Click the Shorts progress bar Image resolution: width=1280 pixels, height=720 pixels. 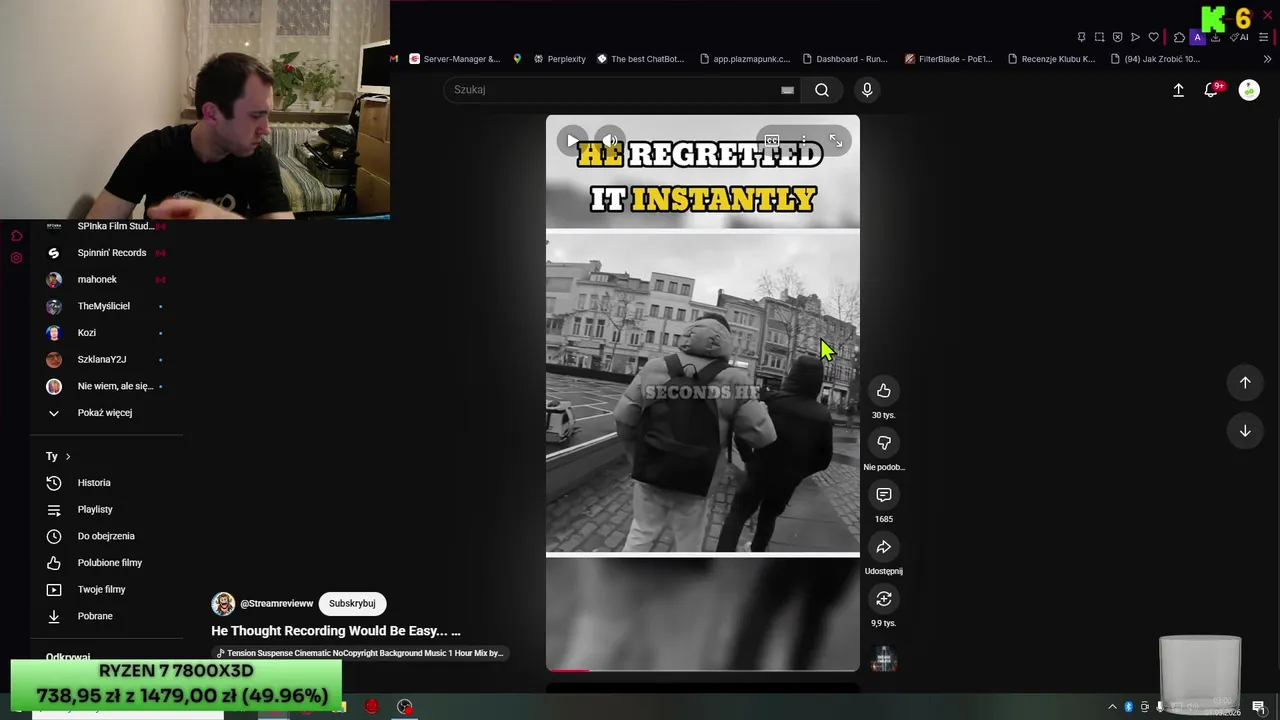[702, 670]
